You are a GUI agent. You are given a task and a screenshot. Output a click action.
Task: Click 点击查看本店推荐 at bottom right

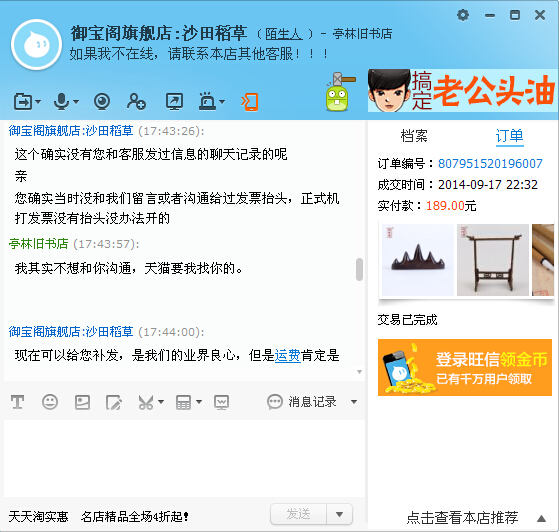462,518
